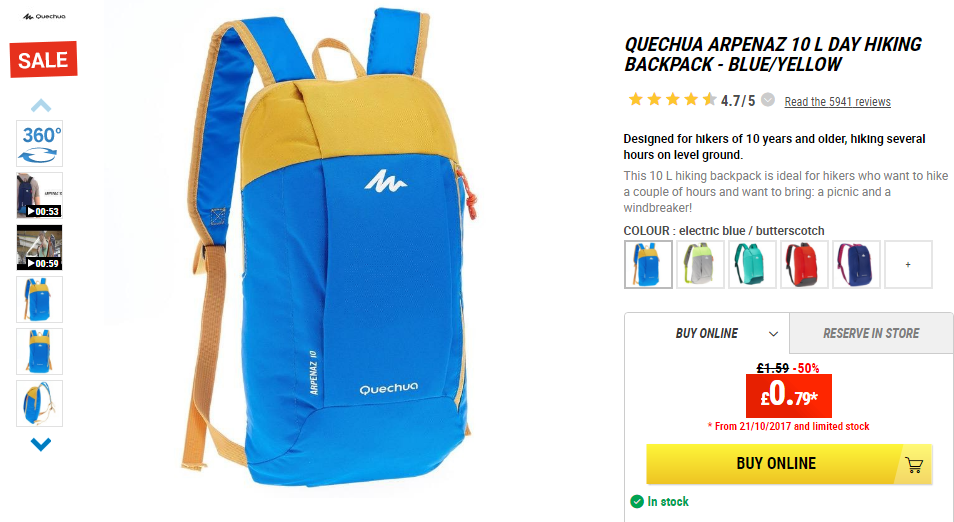The width and height of the screenshot is (954, 522).
Task: Select the side-view backpack thumbnail
Action: [40, 403]
